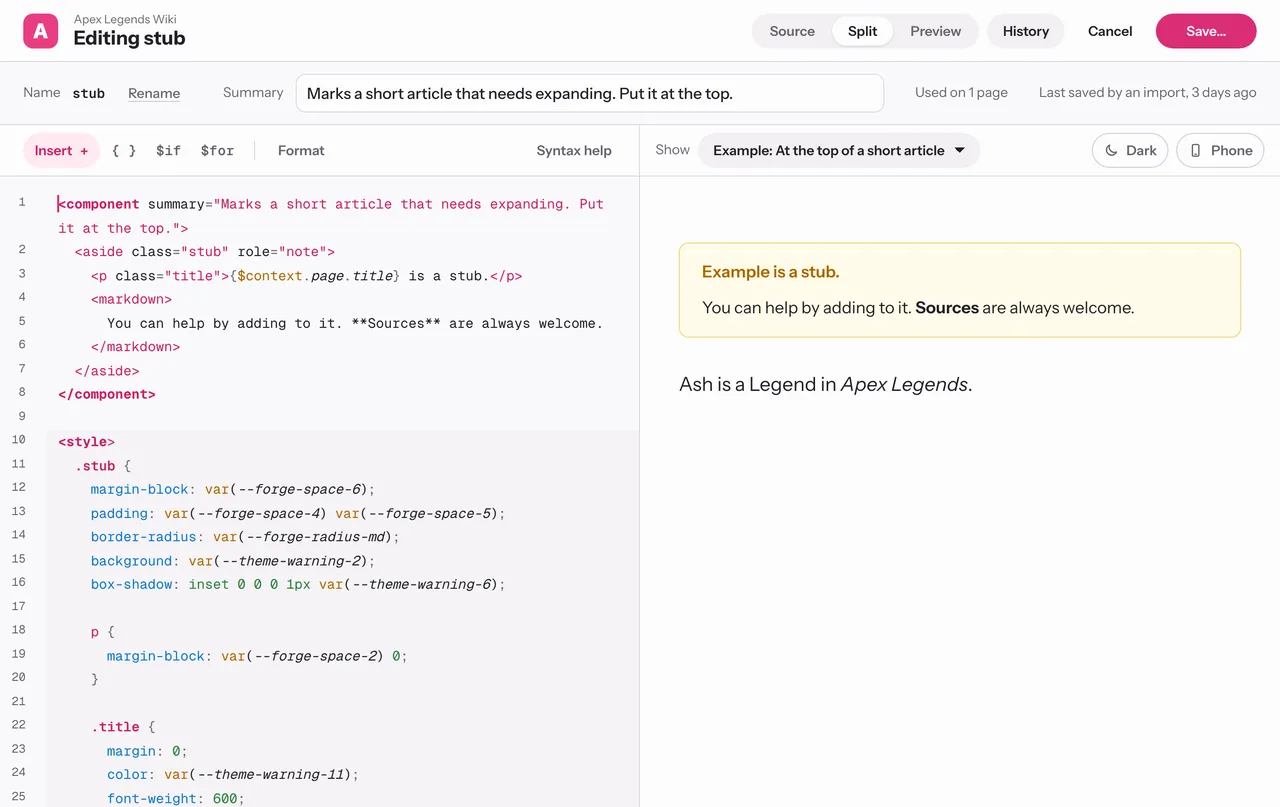Click the </component> closing tag
The height and width of the screenshot is (807, 1280).
107,394
